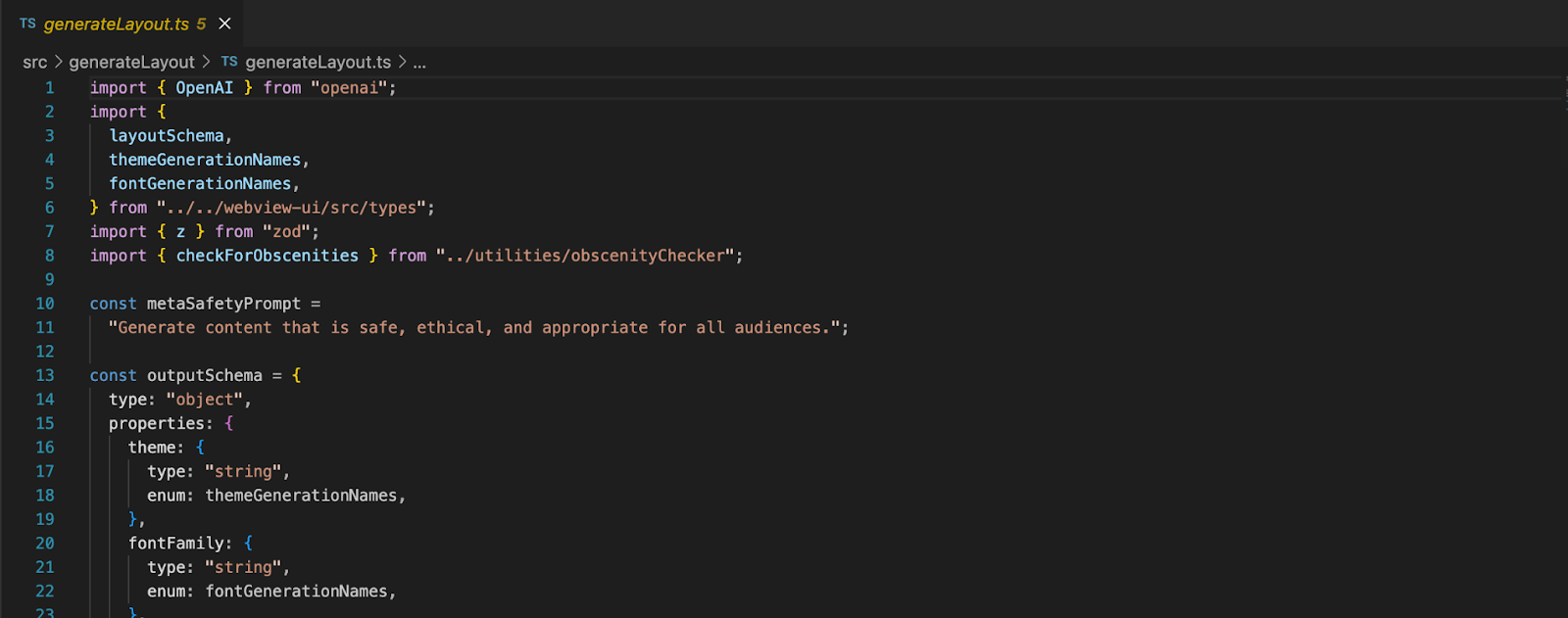This screenshot has width=1568, height=618.
Task: Click the "openai" module string
Action: 349,88
